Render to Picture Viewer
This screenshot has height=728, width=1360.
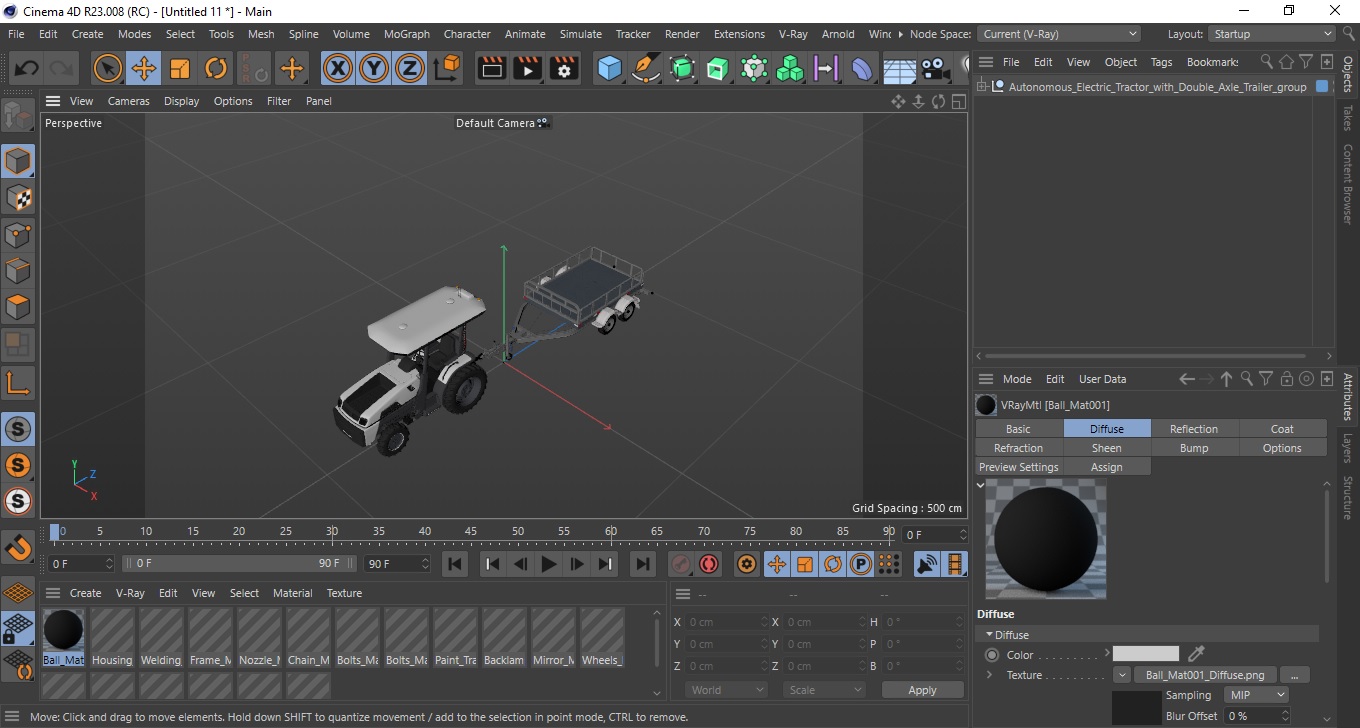(528, 69)
